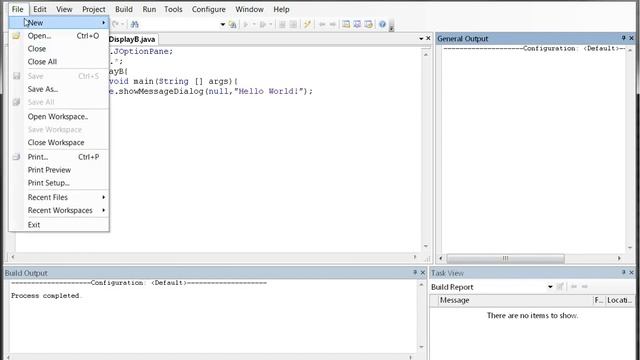Choose Print Preview menu entry
This screenshot has width=640, height=360.
coord(59,170)
